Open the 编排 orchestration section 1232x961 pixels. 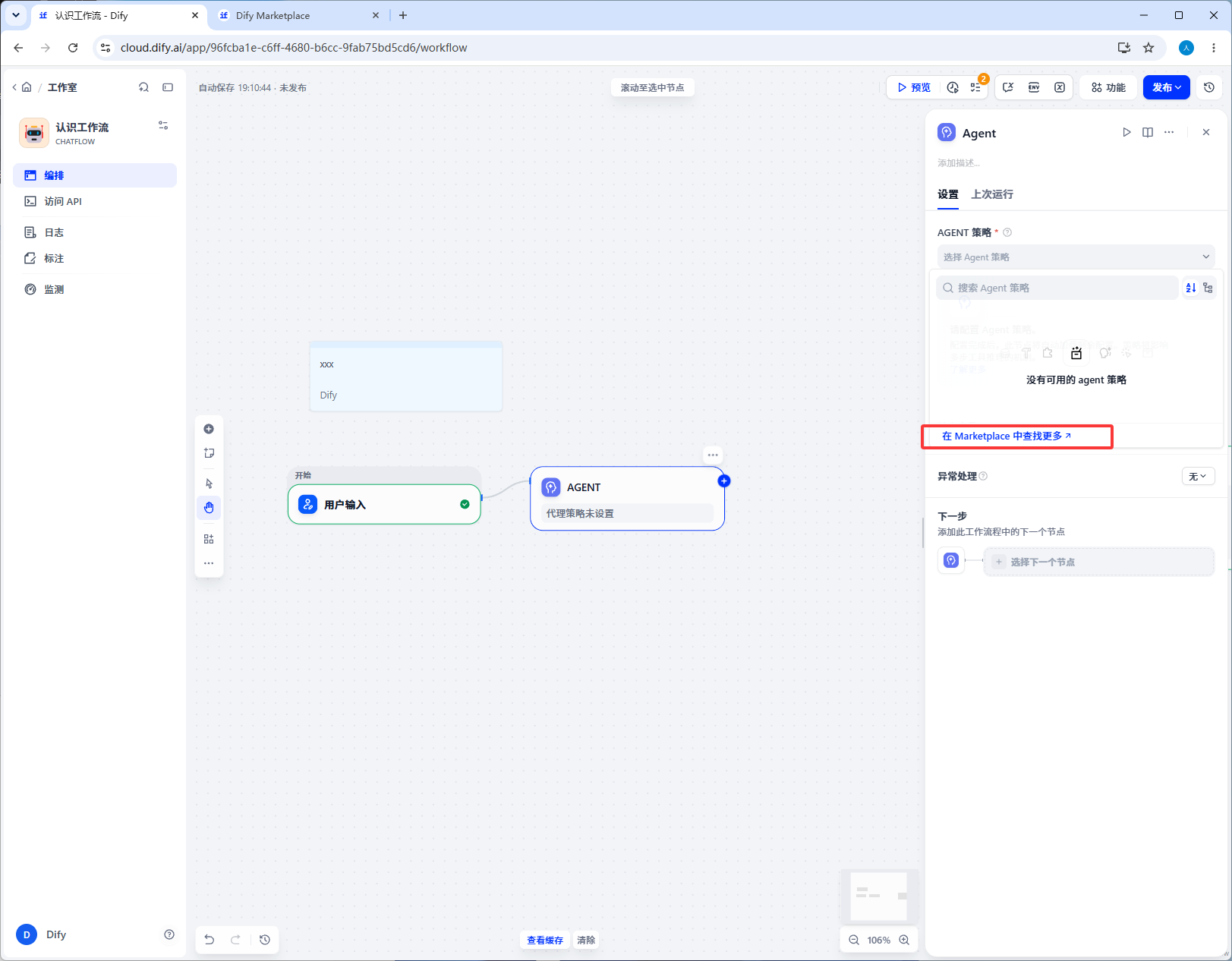[95, 175]
